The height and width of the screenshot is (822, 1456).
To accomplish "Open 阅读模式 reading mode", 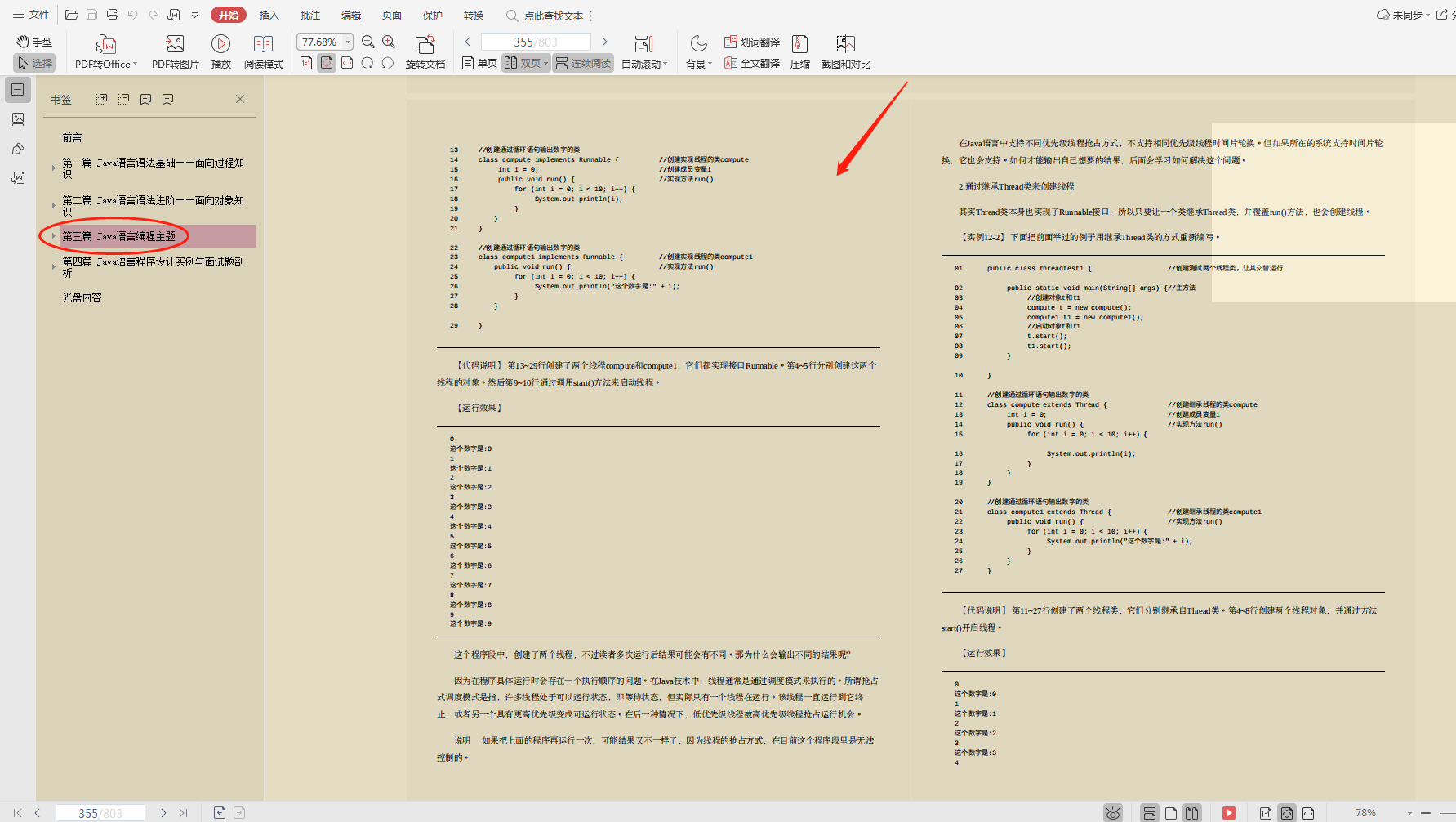I will pyautogui.click(x=264, y=52).
